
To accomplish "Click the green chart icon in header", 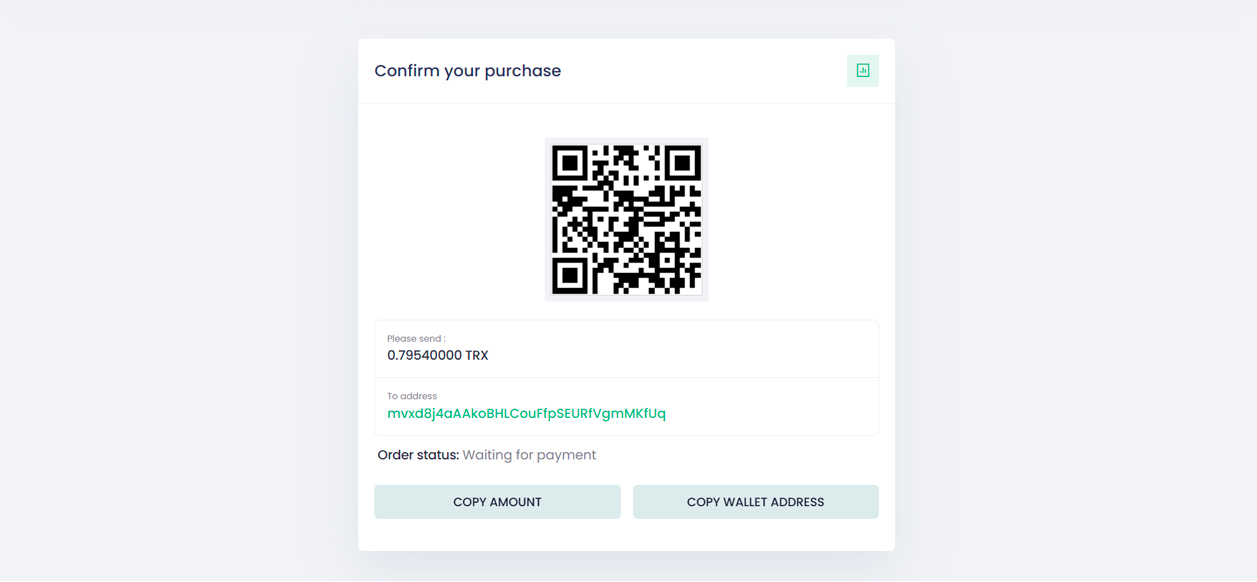I will (x=862, y=71).
